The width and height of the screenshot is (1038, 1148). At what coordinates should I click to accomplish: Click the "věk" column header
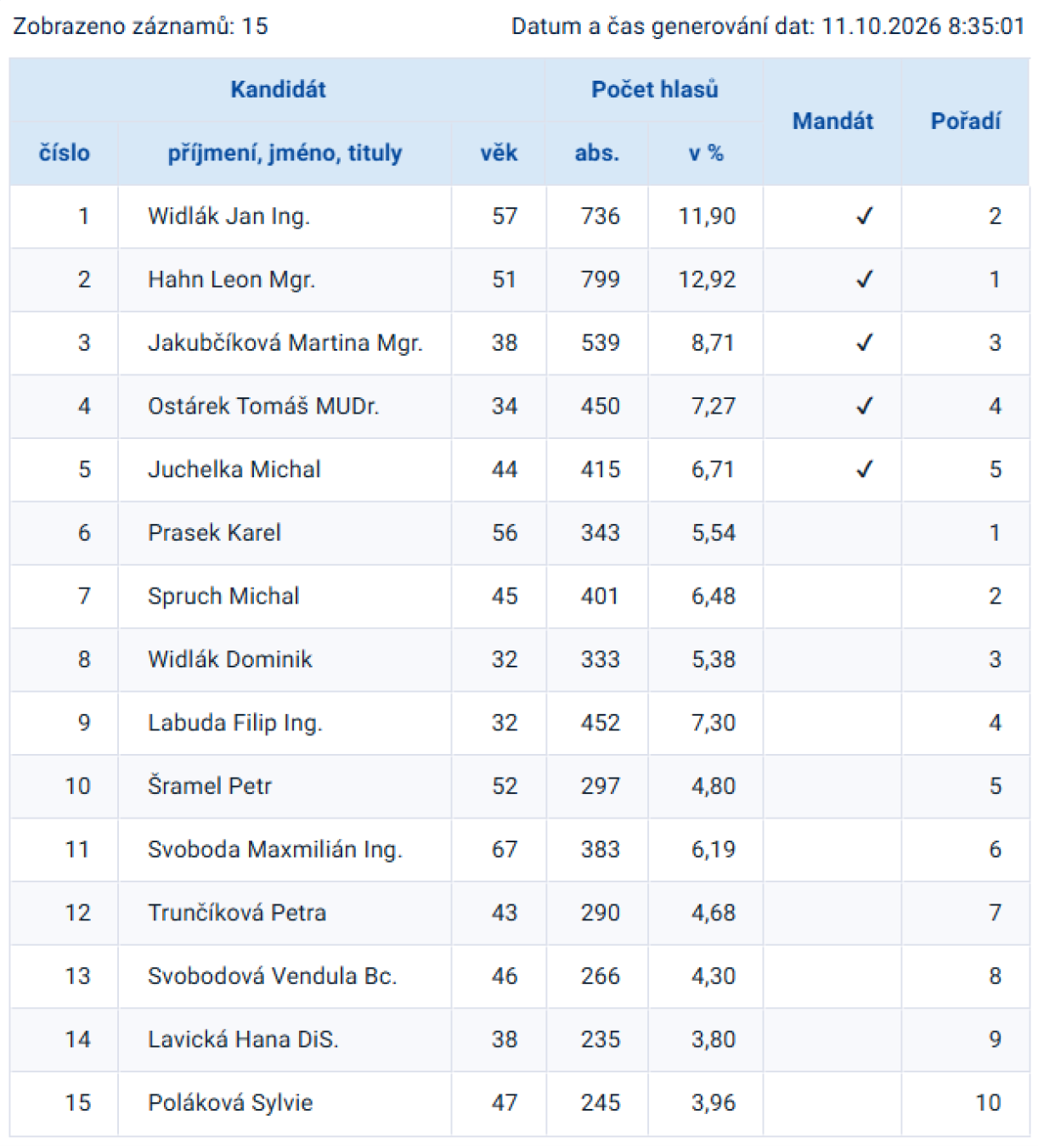click(x=499, y=153)
